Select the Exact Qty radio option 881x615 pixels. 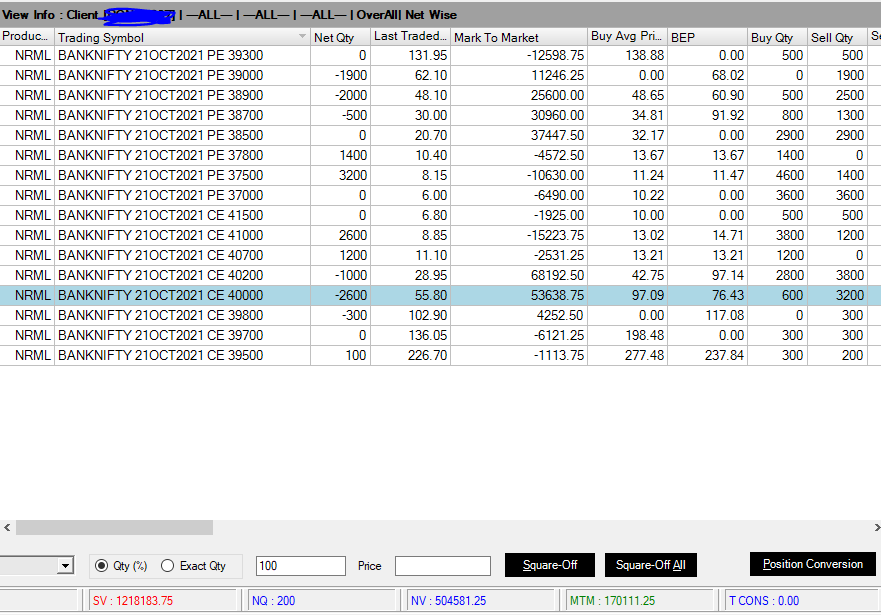point(167,566)
